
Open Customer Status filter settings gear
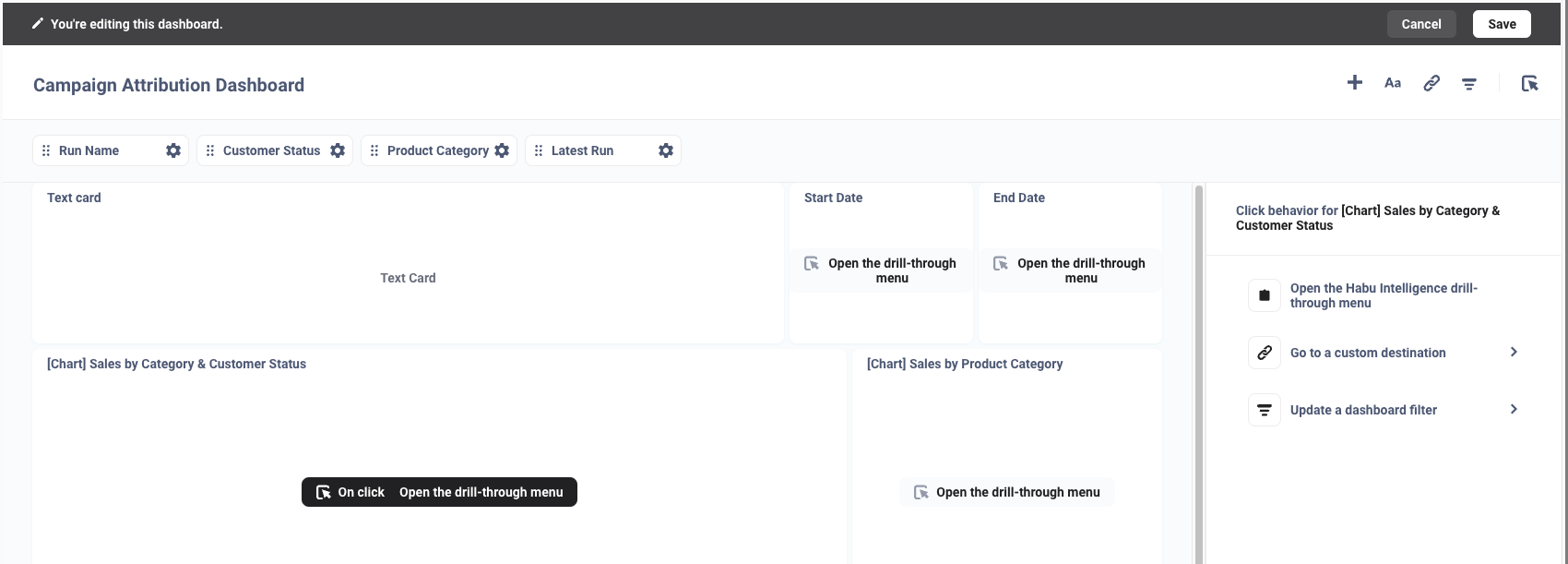338,150
